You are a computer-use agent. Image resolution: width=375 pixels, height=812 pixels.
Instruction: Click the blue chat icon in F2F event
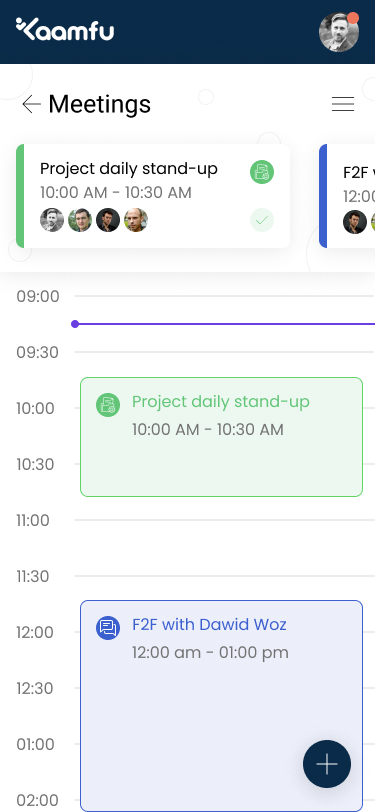coord(108,628)
